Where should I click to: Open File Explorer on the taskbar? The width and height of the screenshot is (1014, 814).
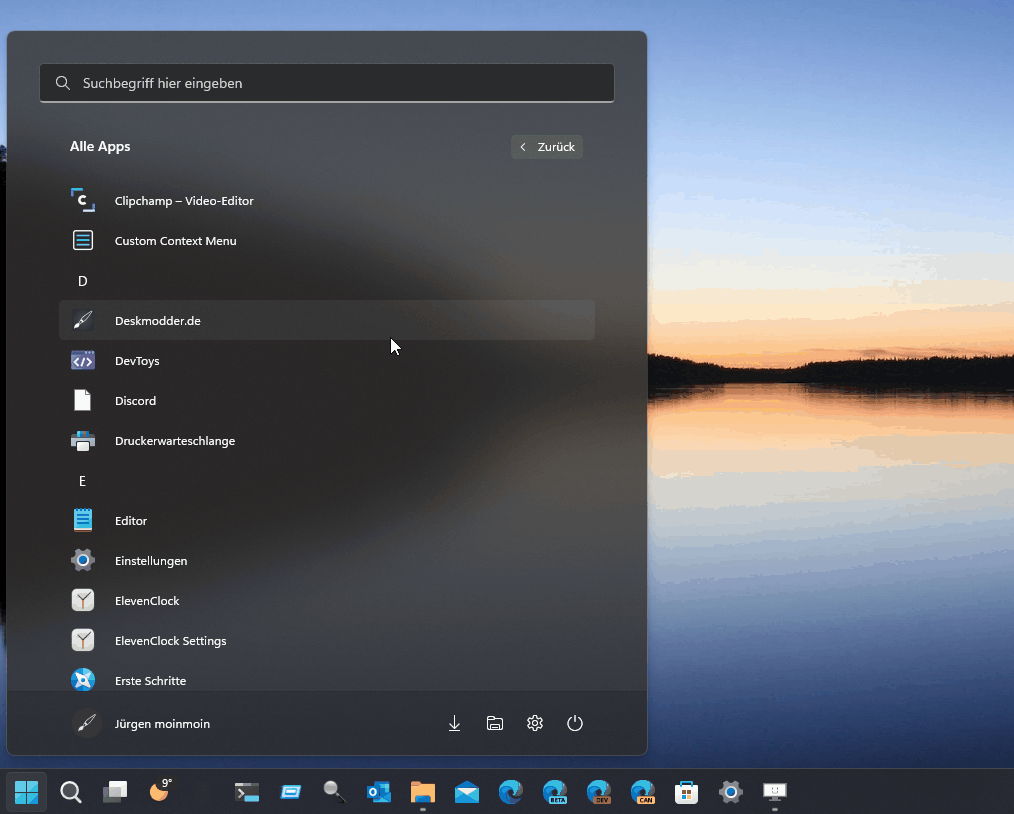[423, 792]
